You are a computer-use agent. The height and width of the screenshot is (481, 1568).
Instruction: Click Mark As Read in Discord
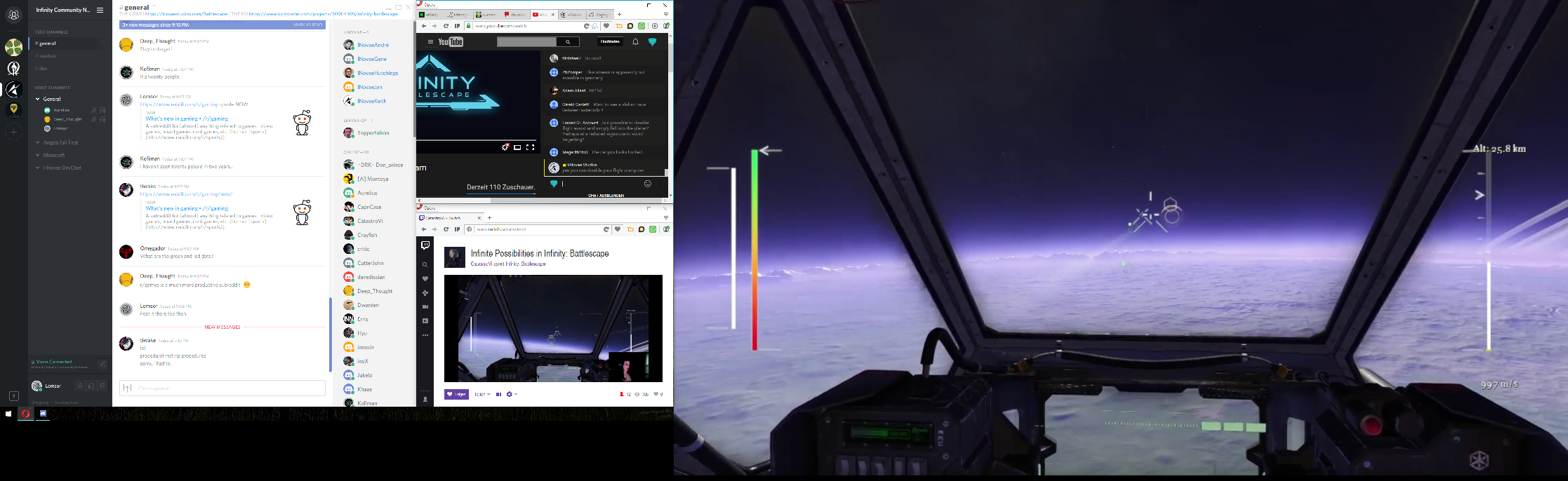307,25
